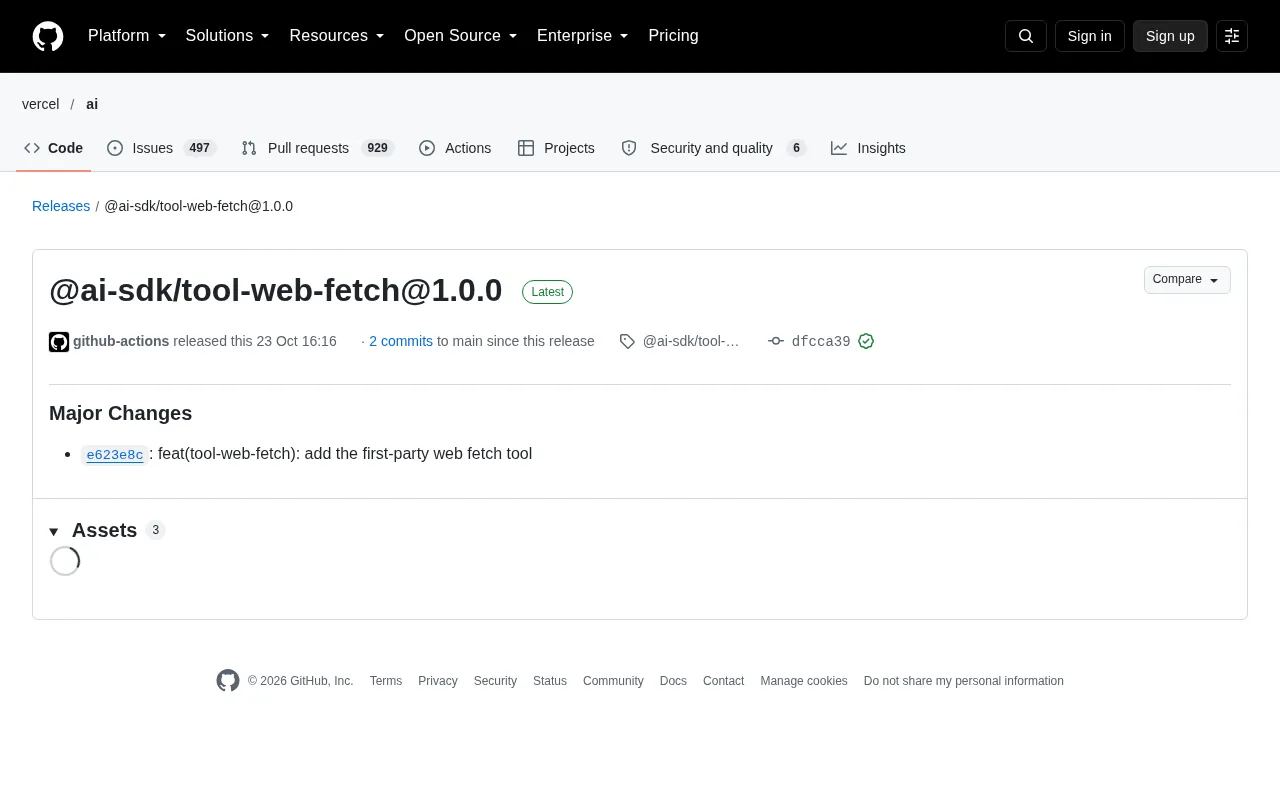Switch to the Code tab
Viewport: 1280px width, 800px height.
[x=54, y=148]
